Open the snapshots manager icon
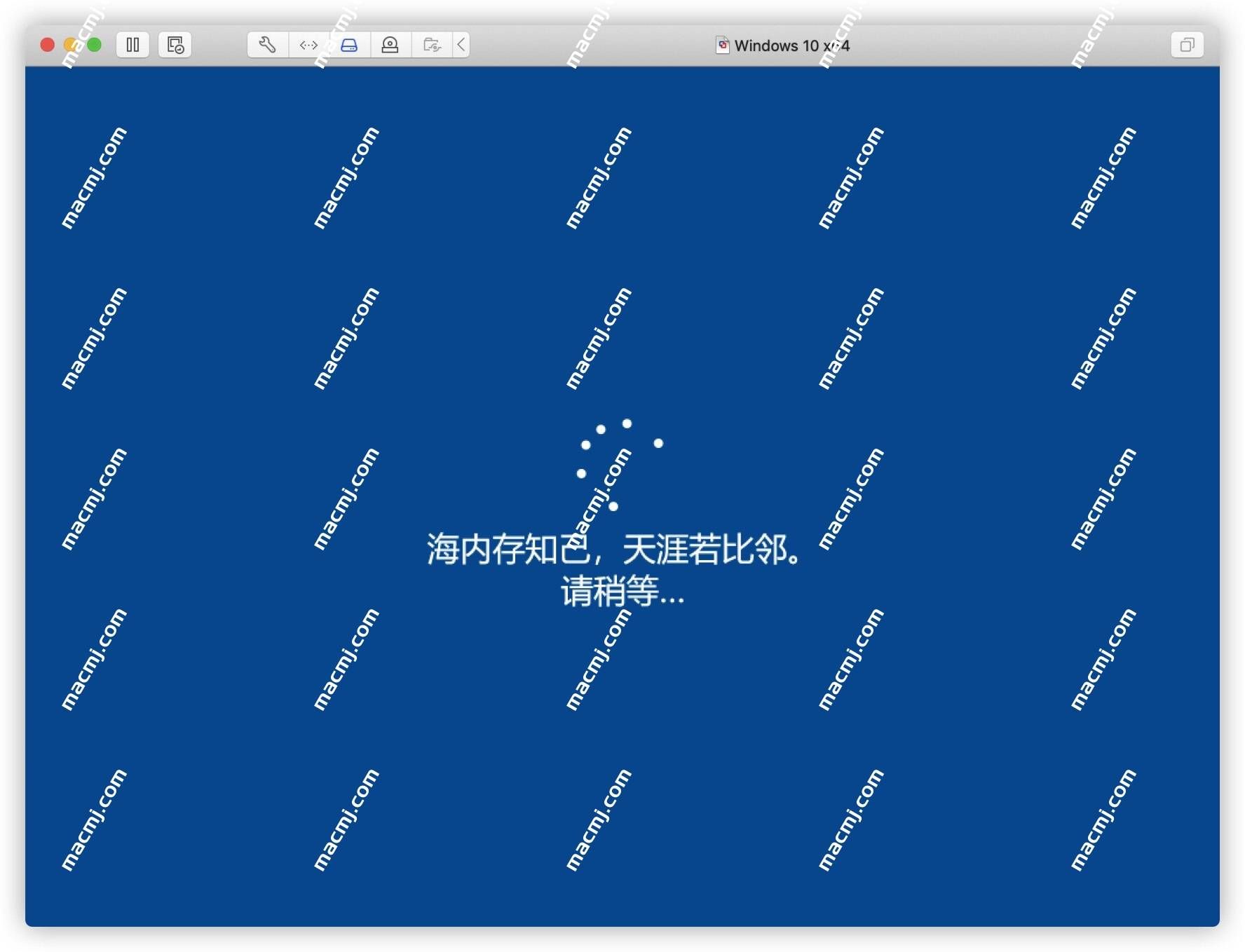This screenshot has width=1245, height=952. point(175,45)
